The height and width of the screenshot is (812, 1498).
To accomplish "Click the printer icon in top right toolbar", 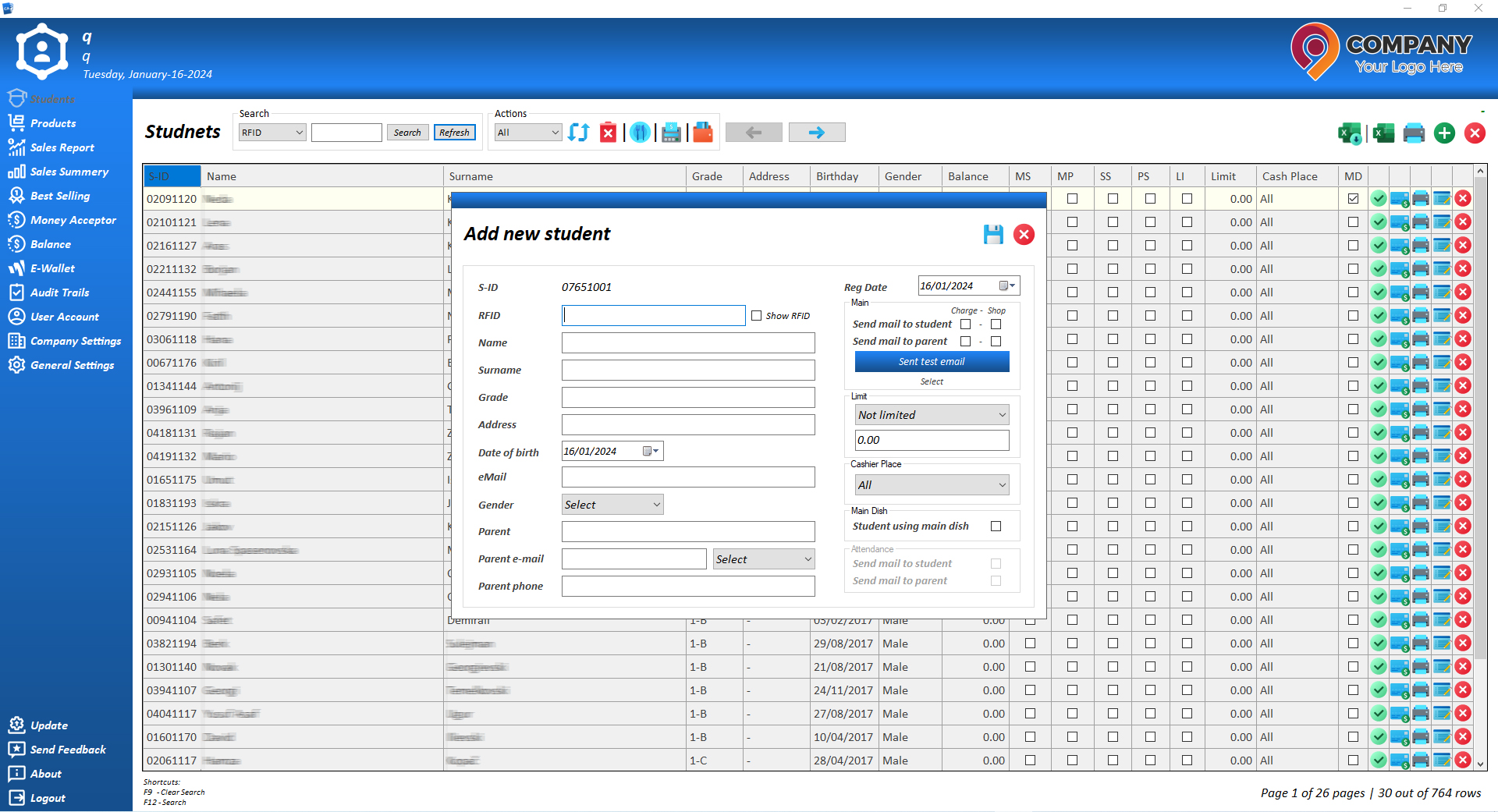I will [1413, 133].
